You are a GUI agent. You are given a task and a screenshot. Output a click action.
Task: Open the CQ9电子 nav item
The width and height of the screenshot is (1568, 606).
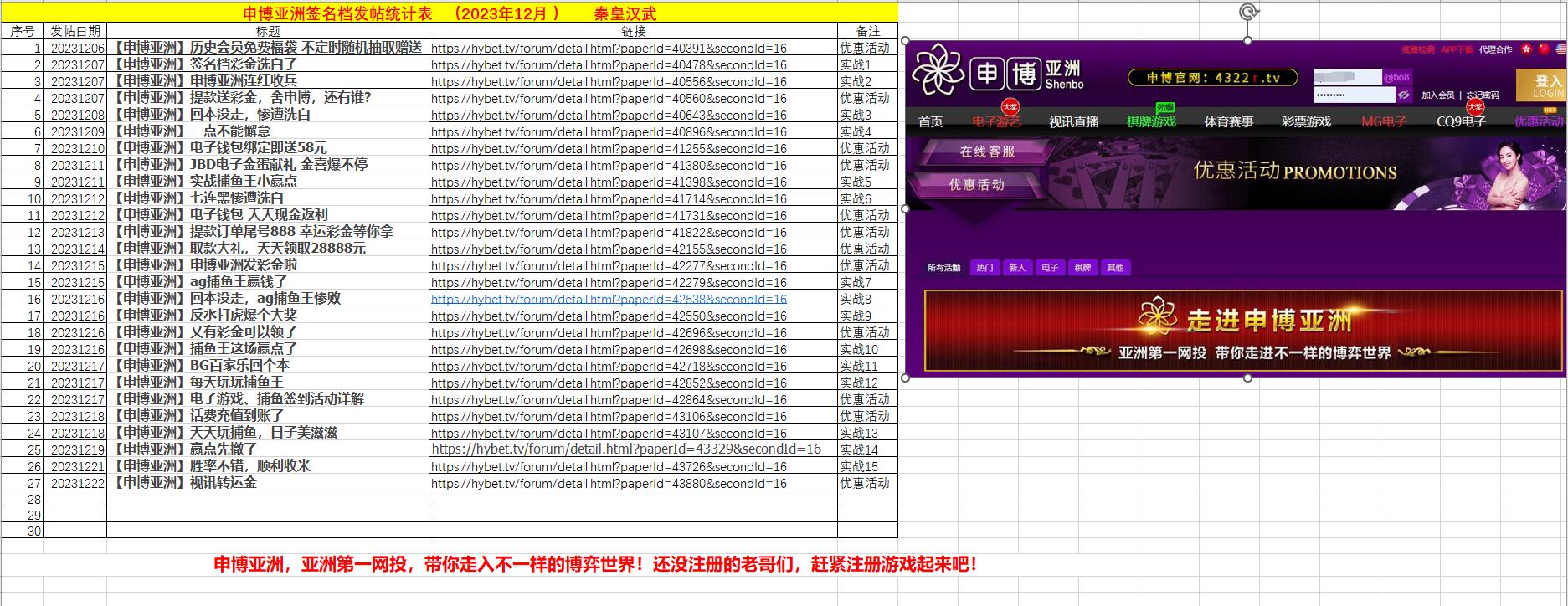[x=1461, y=122]
